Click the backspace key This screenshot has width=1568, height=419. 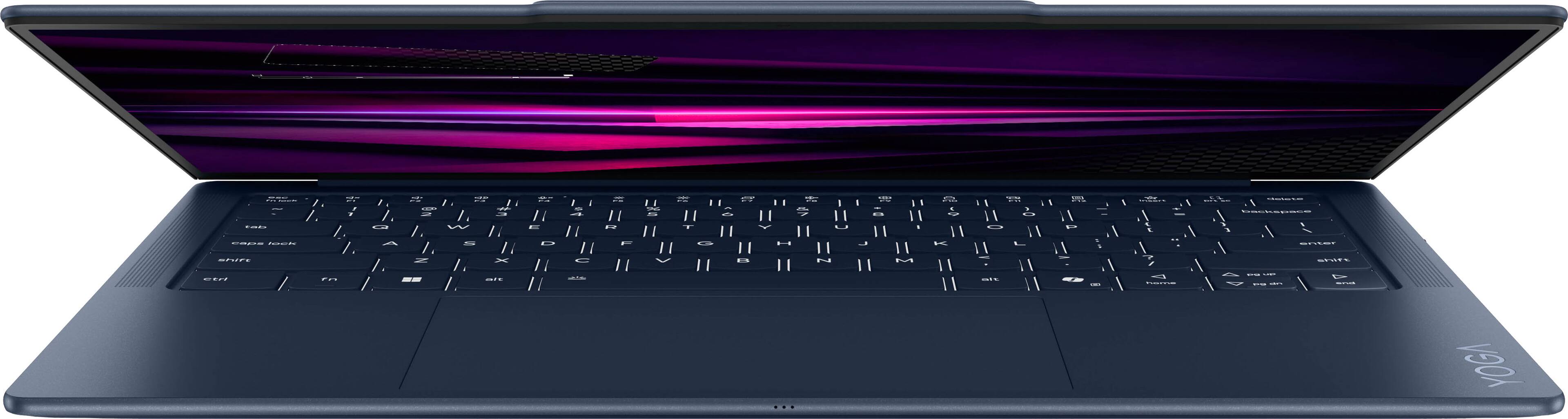point(1276,212)
